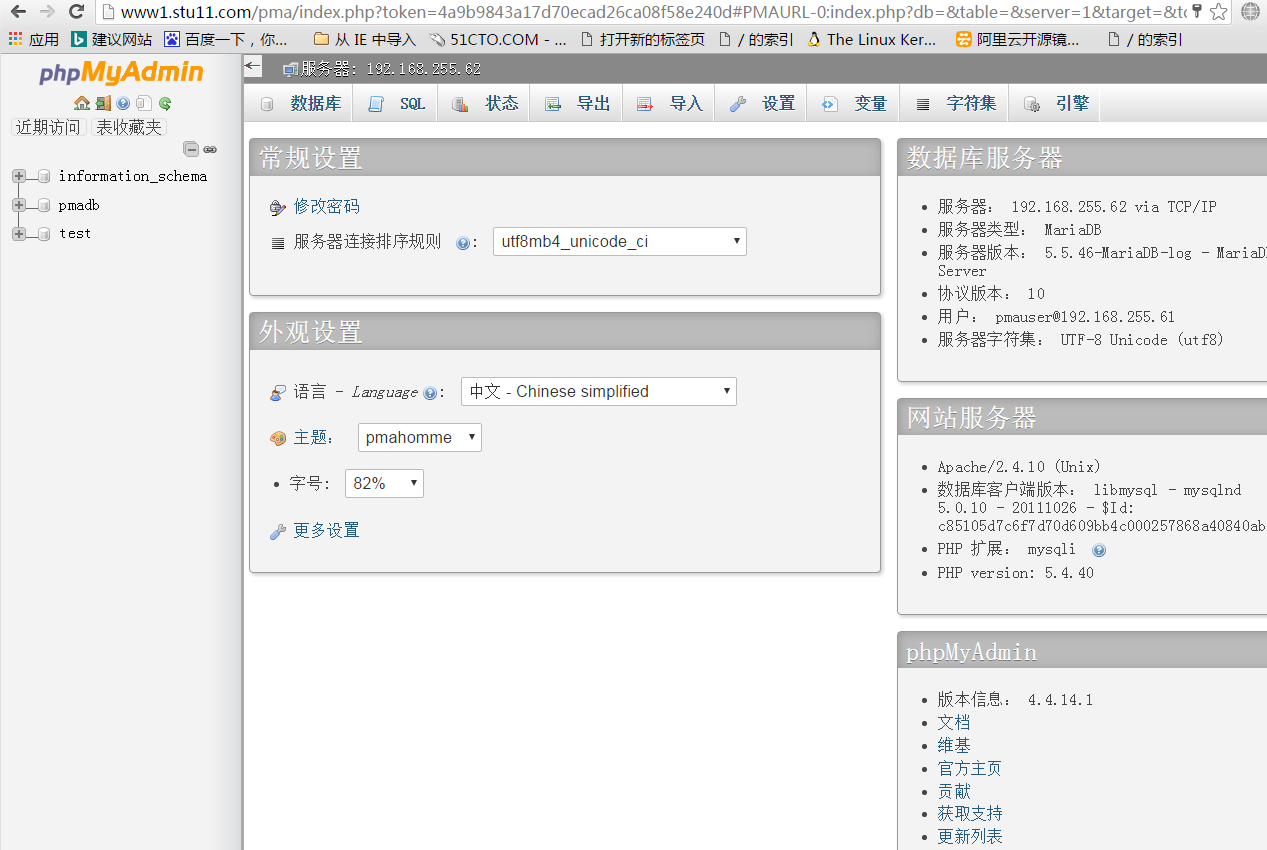Click the 表收藏夹 button

pyautogui.click(x=128, y=127)
